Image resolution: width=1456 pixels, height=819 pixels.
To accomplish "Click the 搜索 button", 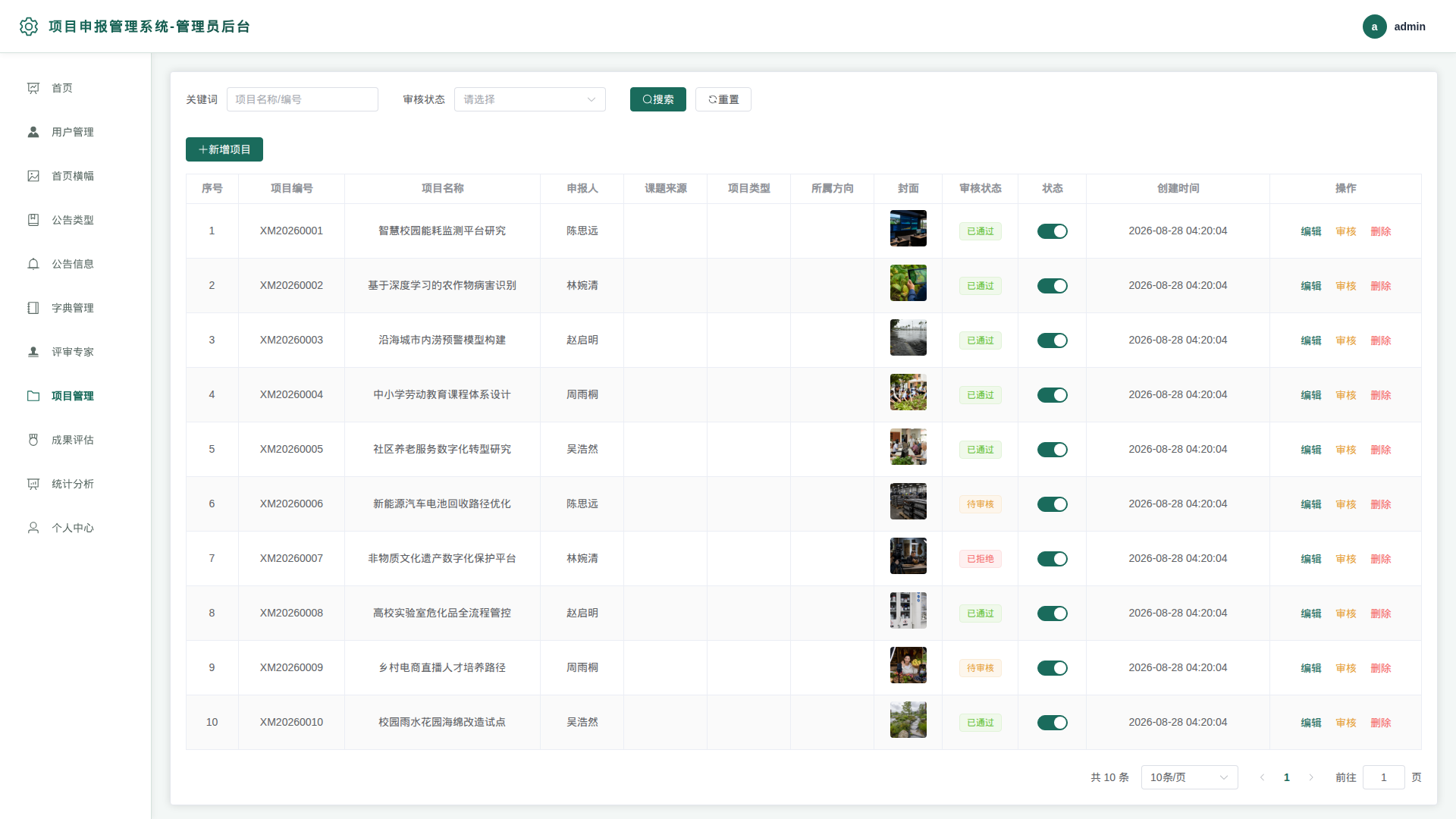I will [x=657, y=99].
